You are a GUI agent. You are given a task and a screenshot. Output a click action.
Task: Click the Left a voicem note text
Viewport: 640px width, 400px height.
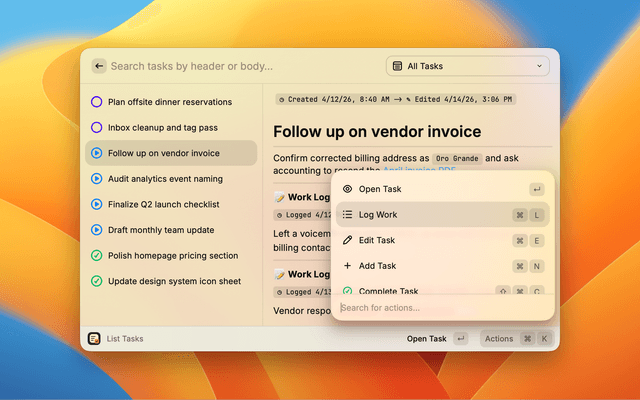click(302, 234)
